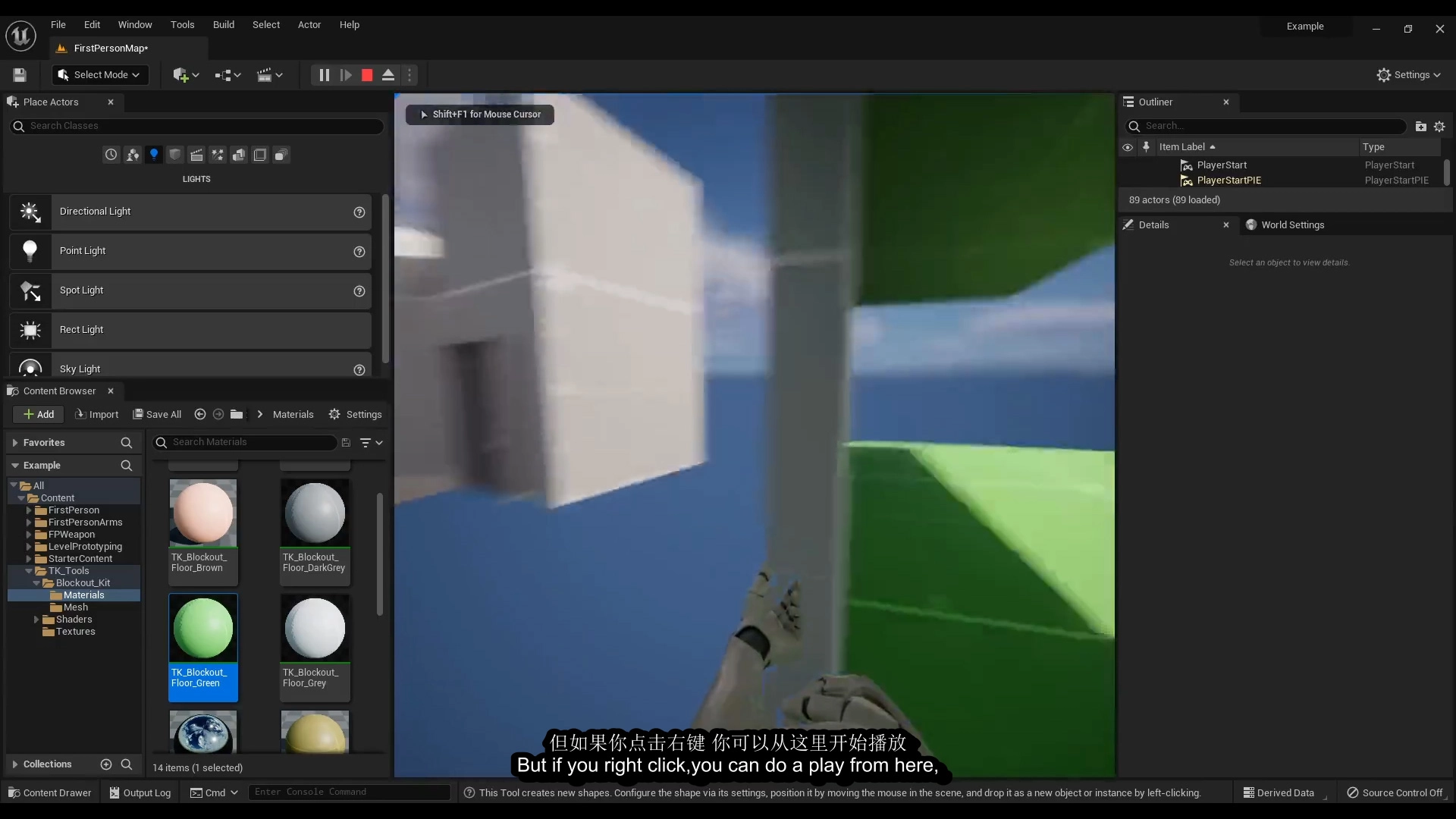Screen dimensions: 1456x819
Task: Save the current level icon
Action: [20, 75]
